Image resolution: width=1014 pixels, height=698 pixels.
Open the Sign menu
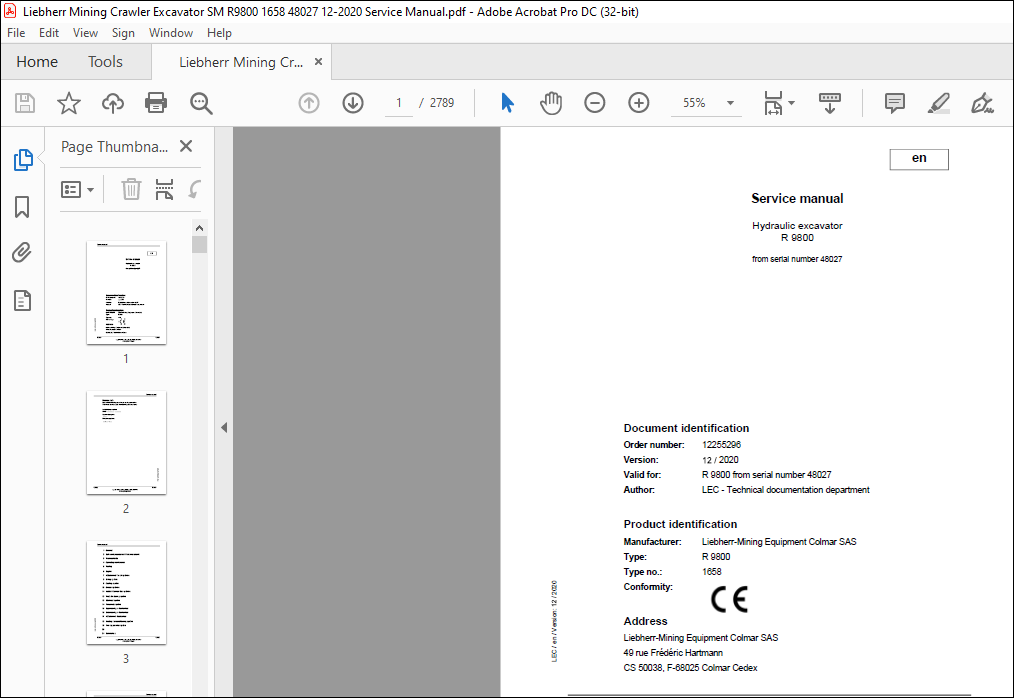click(123, 33)
